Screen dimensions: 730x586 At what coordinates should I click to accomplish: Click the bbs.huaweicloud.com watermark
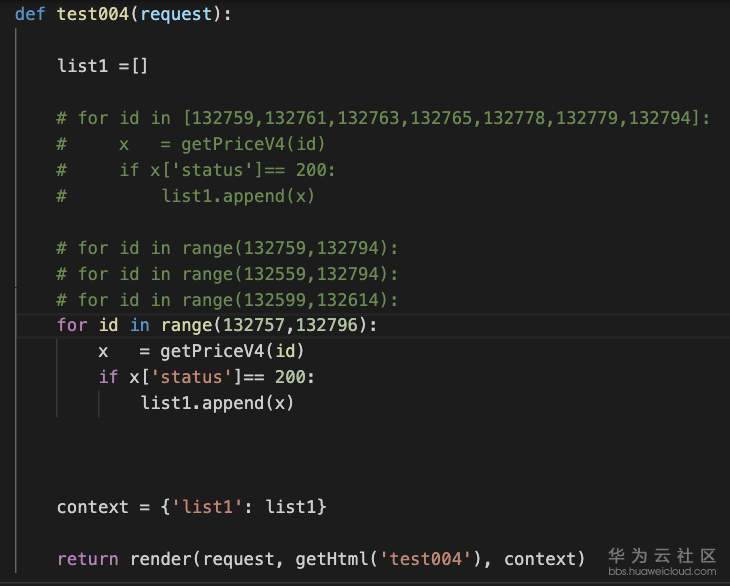664,573
